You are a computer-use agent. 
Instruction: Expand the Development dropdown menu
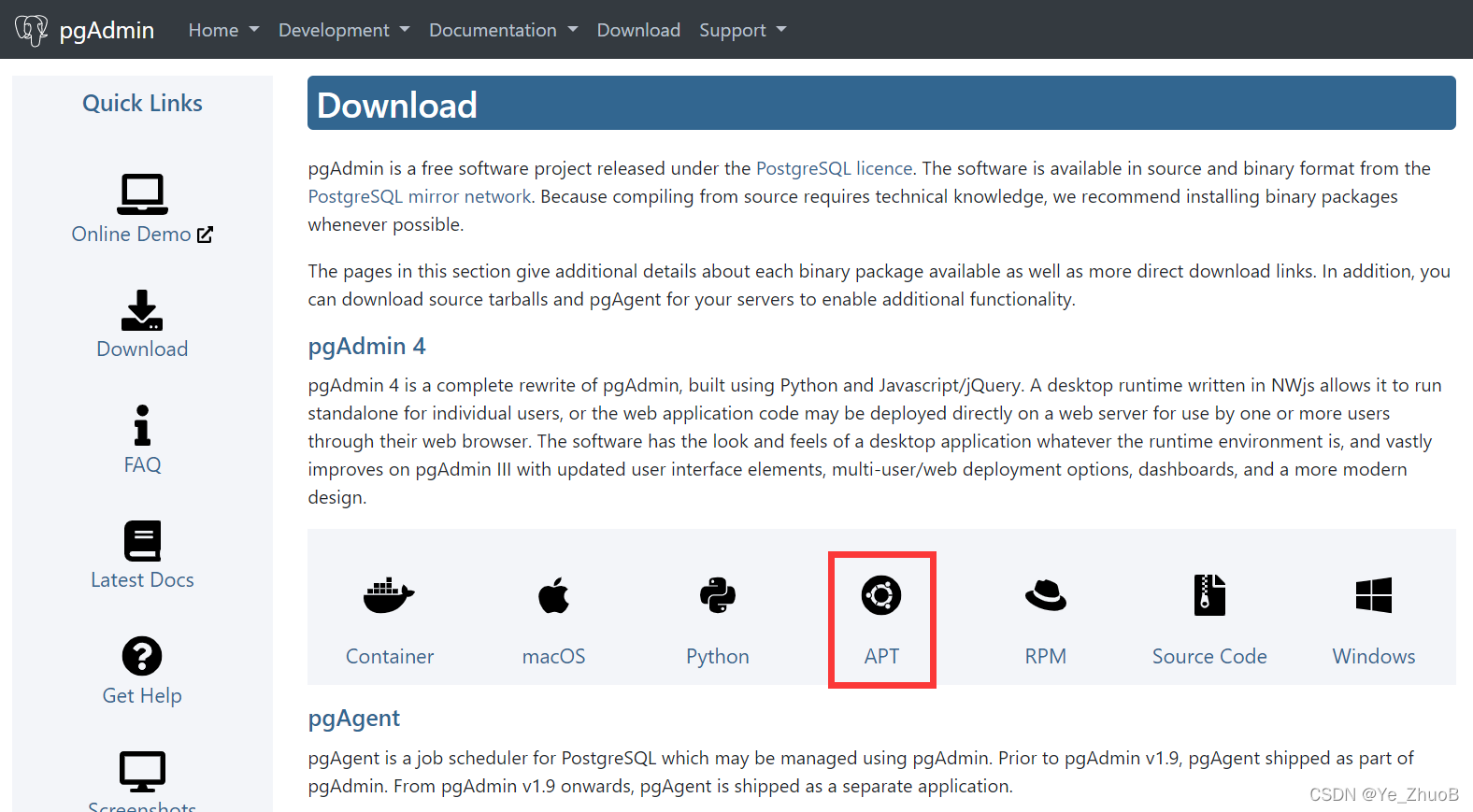point(344,30)
